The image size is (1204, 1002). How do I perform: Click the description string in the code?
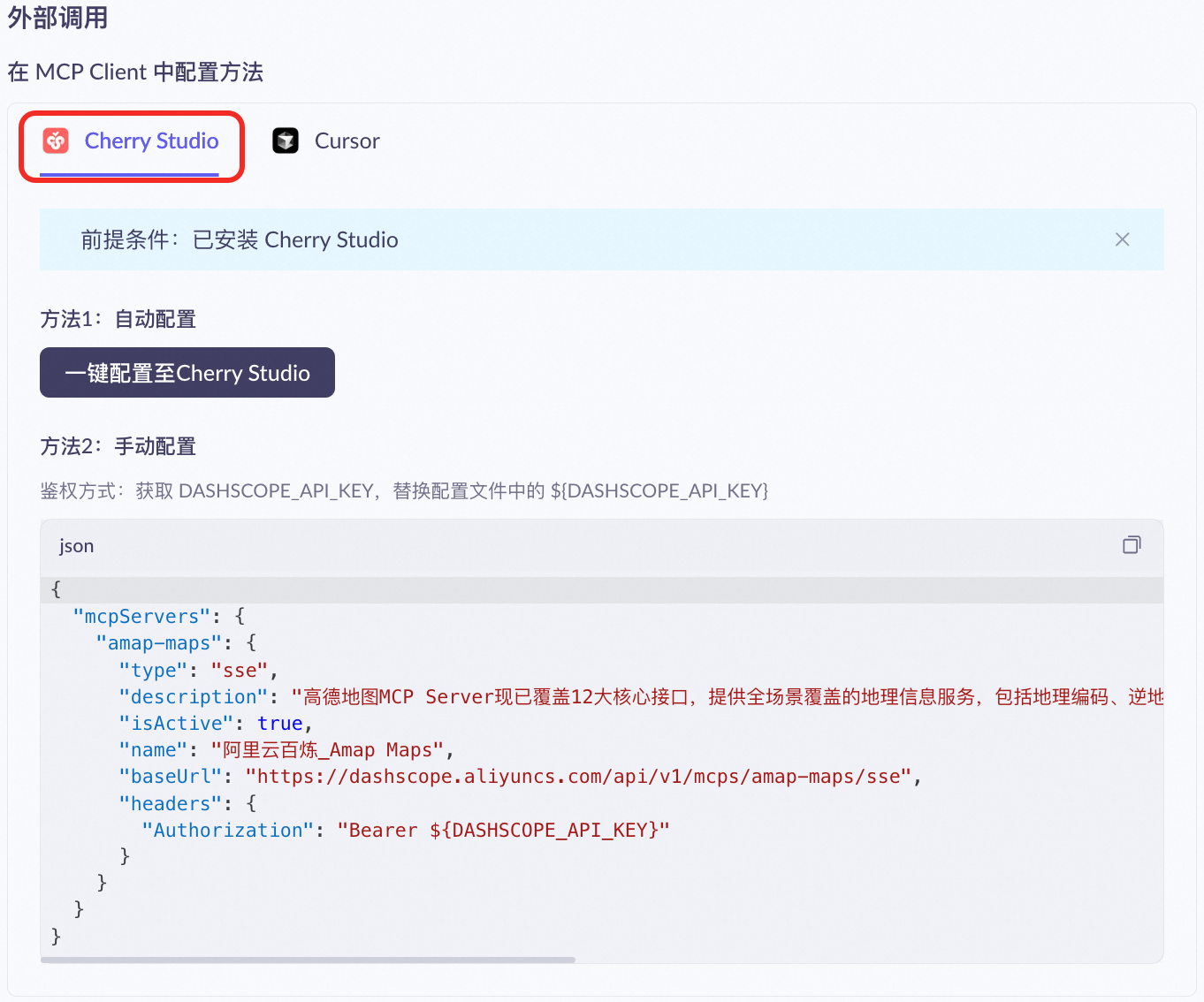(727, 697)
